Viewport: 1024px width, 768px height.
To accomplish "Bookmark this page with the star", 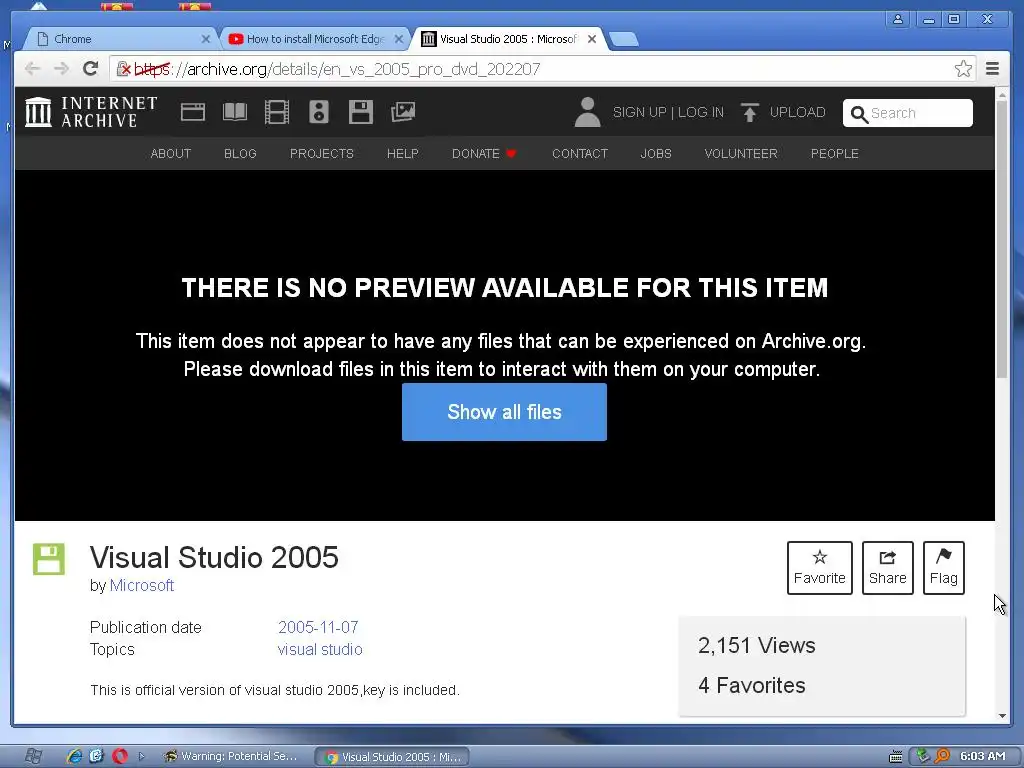I will (963, 69).
